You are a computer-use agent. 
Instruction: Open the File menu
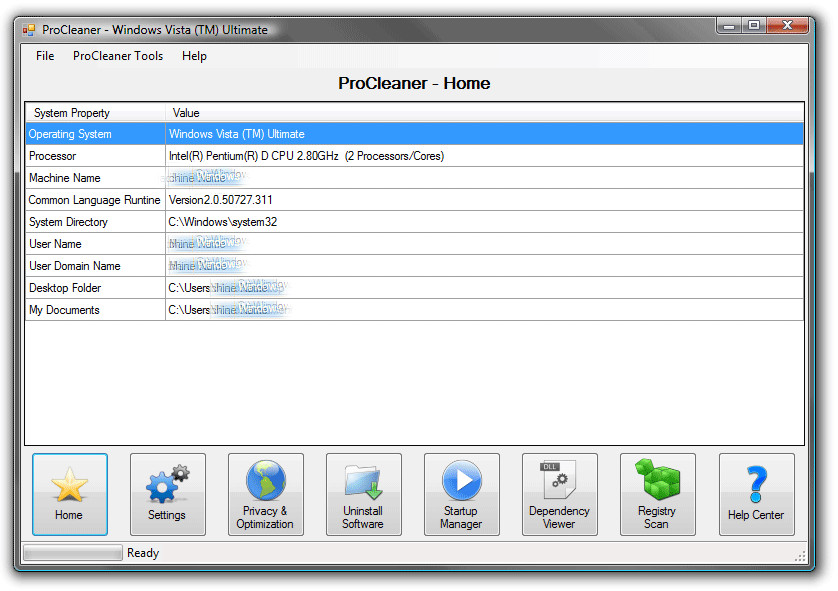click(x=45, y=56)
